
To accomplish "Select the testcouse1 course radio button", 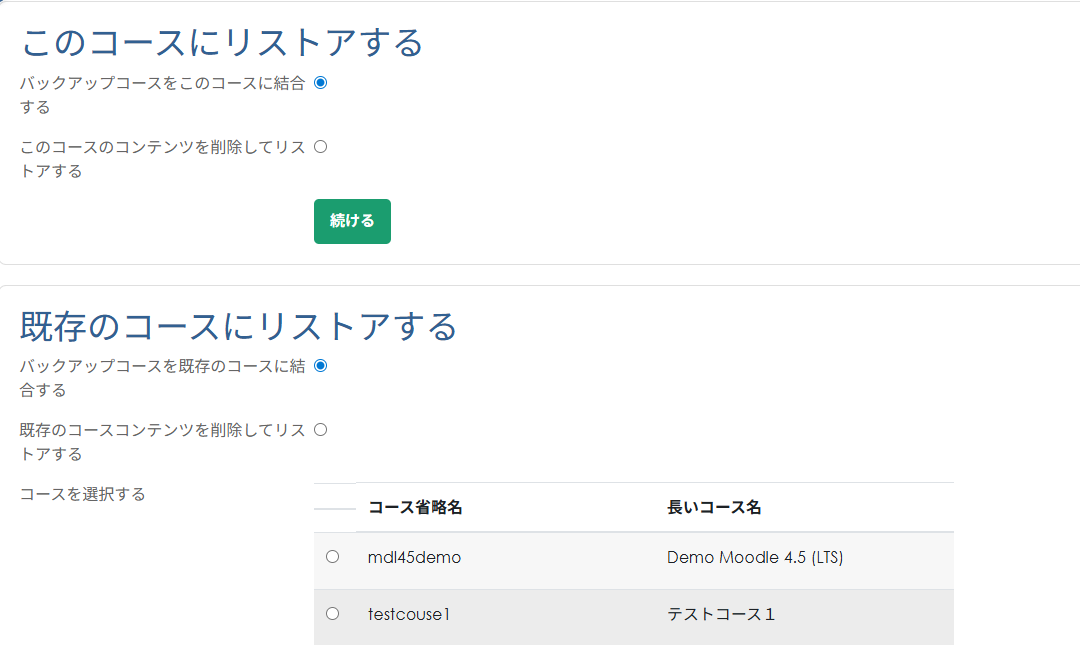I will 333,614.
